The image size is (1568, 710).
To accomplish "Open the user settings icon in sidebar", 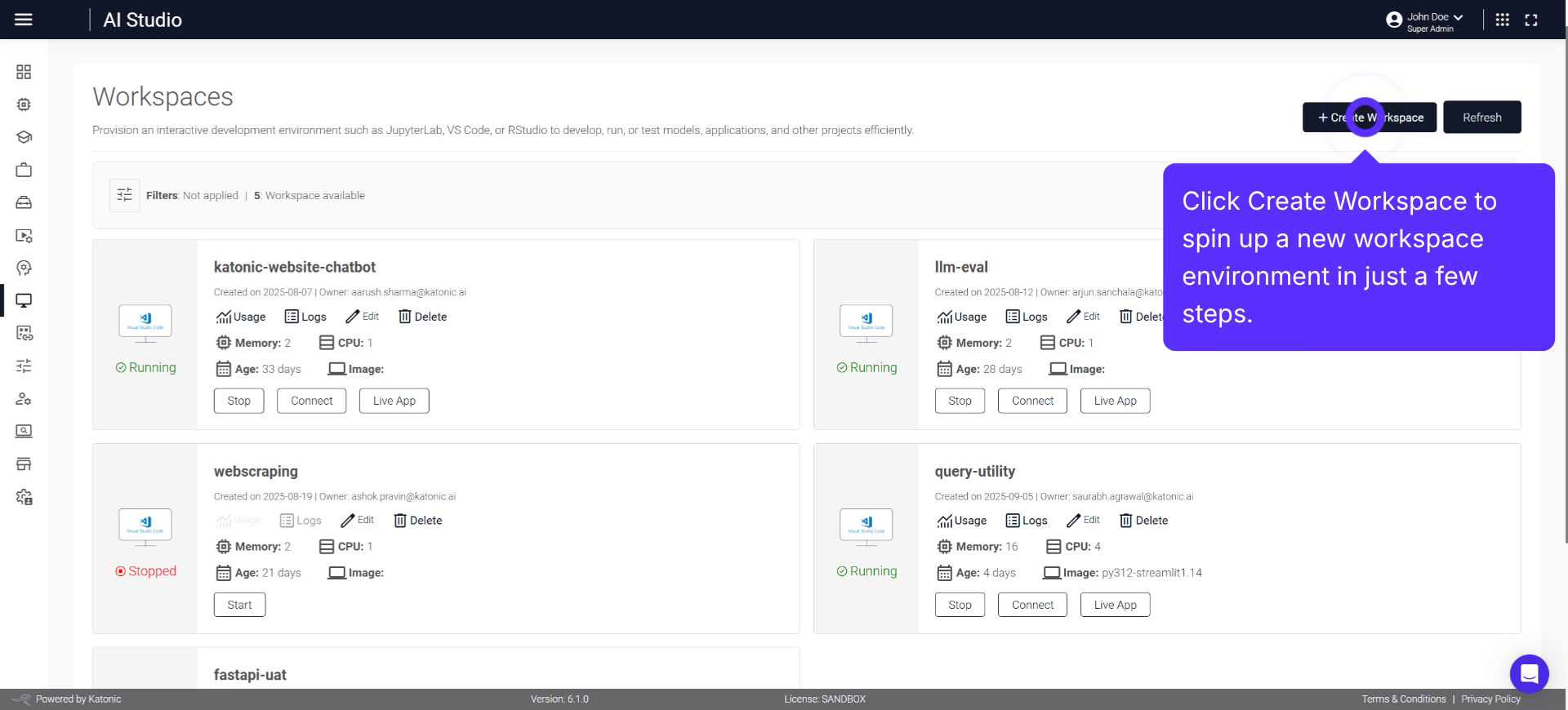I will pos(24,398).
